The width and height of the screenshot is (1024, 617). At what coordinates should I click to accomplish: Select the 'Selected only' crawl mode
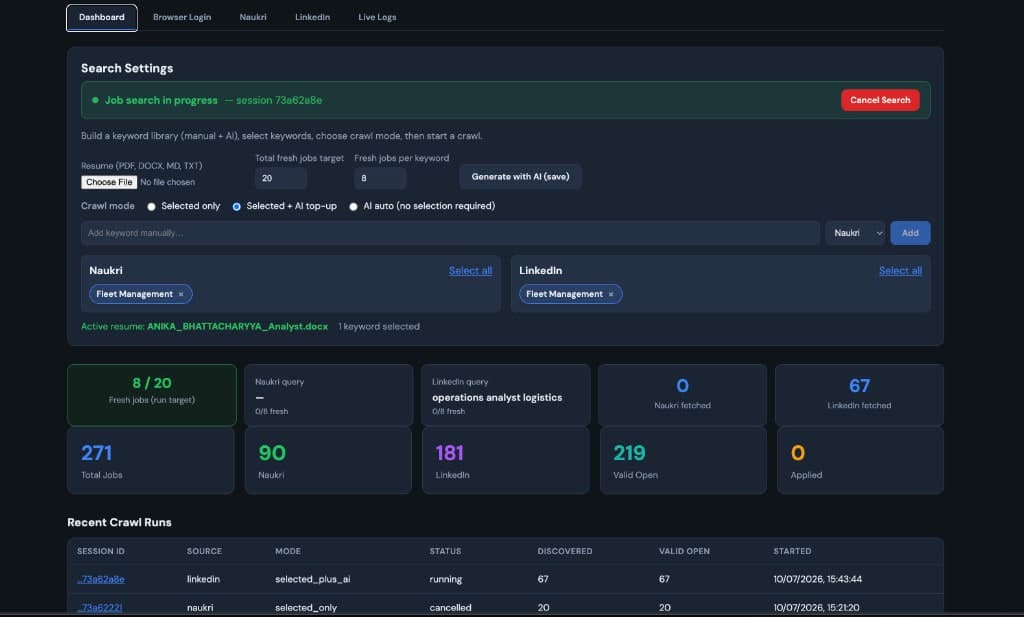click(152, 206)
